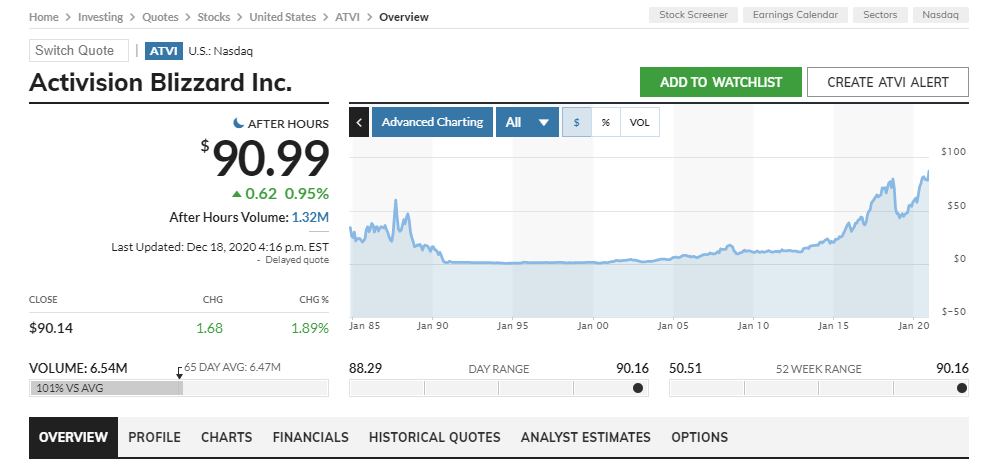
Task: Open Advanced Charting
Action: point(432,122)
